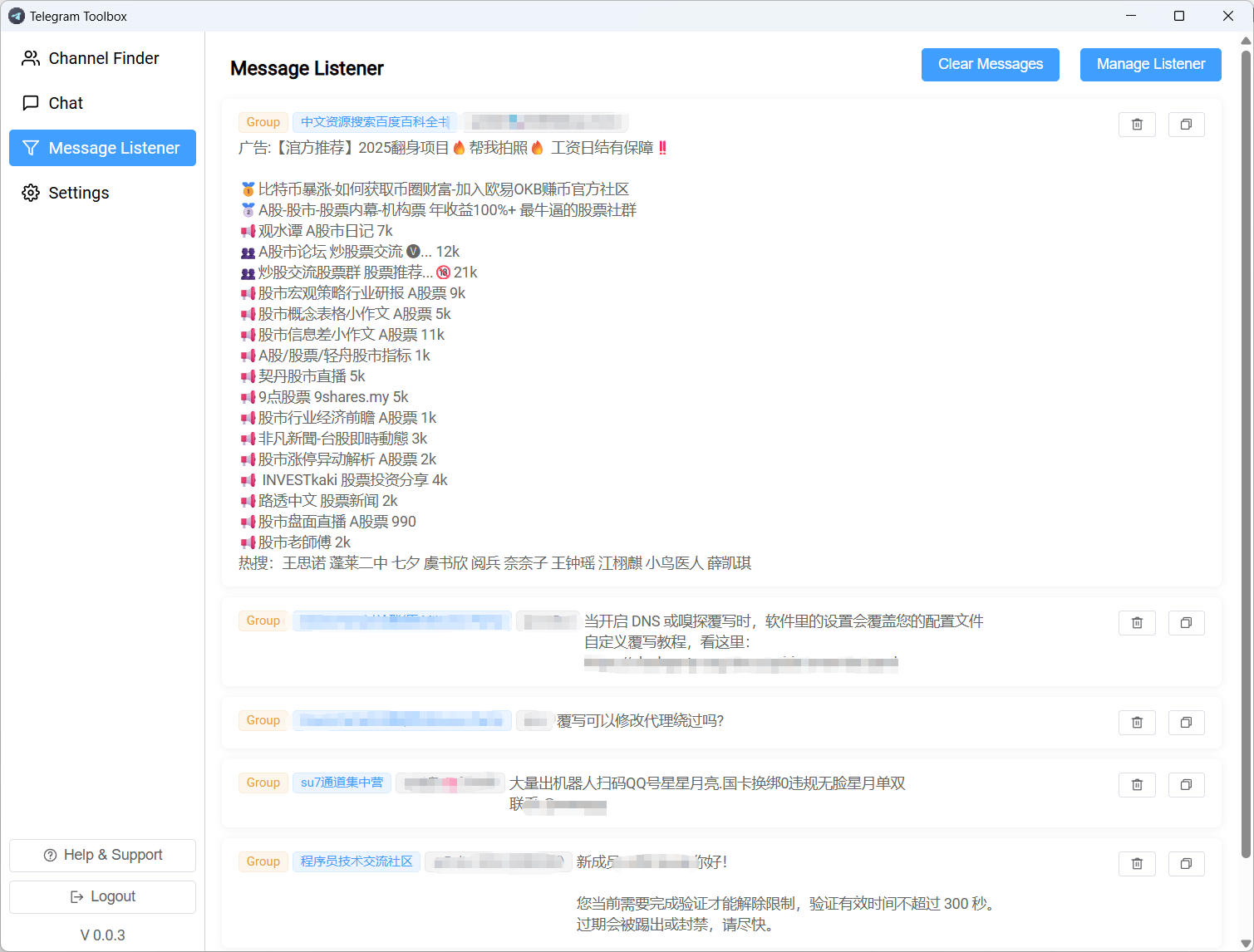Open the su7通道集中营 group link
The height and width of the screenshot is (952, 1254).
(342, 782)
